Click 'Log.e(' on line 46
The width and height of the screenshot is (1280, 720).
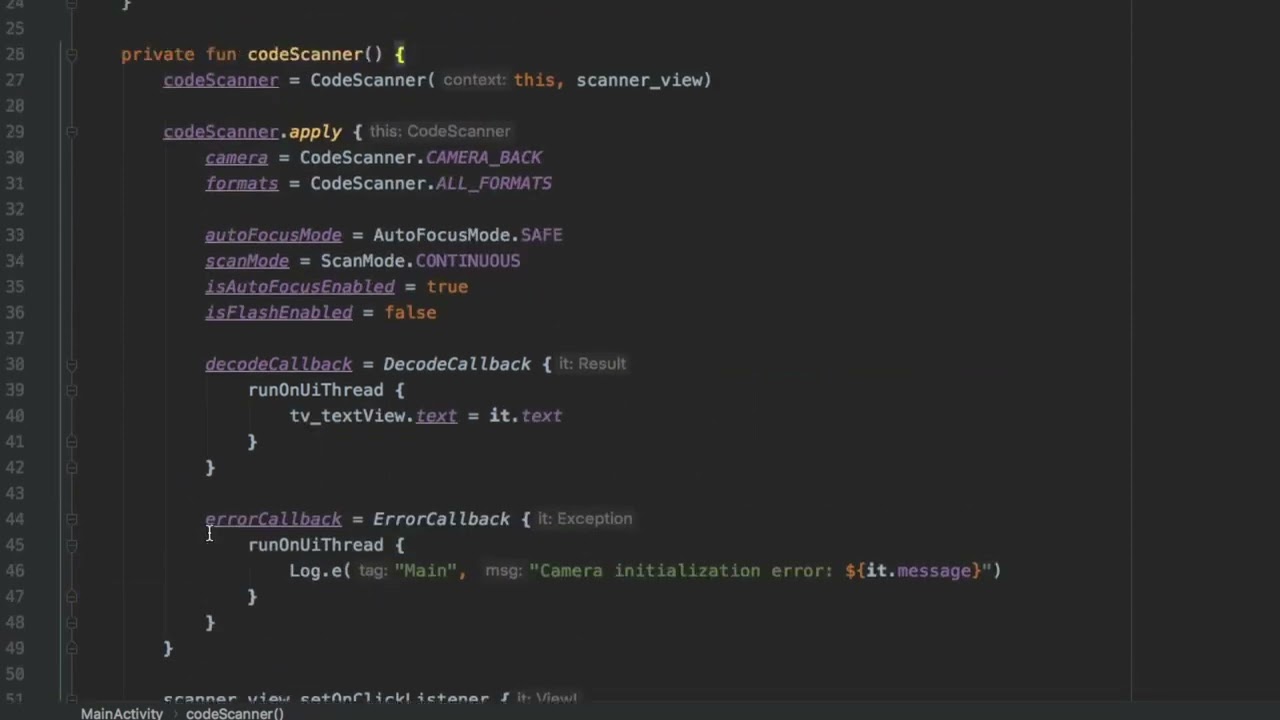(x=320, y=571)
